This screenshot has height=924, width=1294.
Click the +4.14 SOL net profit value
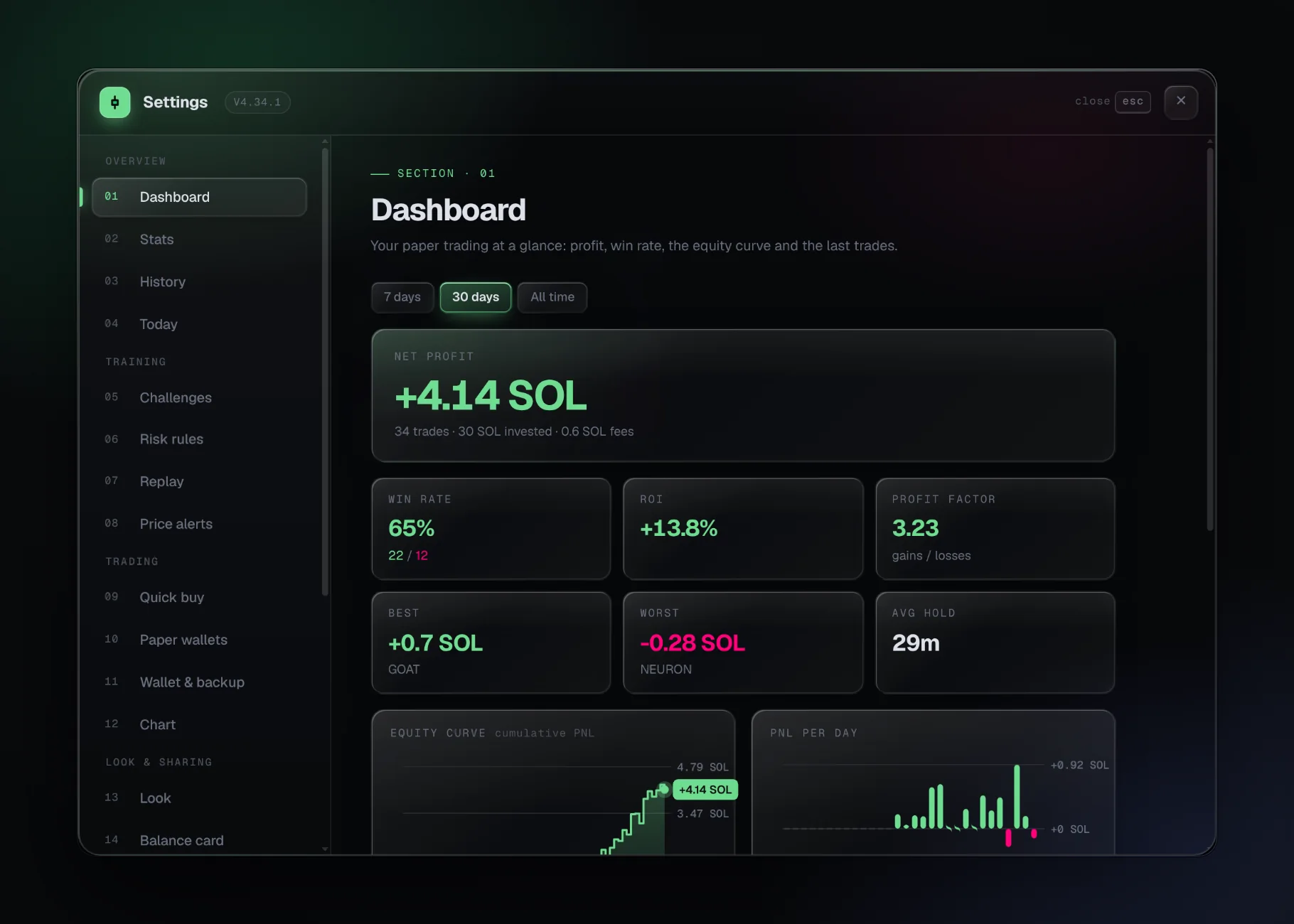tap(491, 395)
